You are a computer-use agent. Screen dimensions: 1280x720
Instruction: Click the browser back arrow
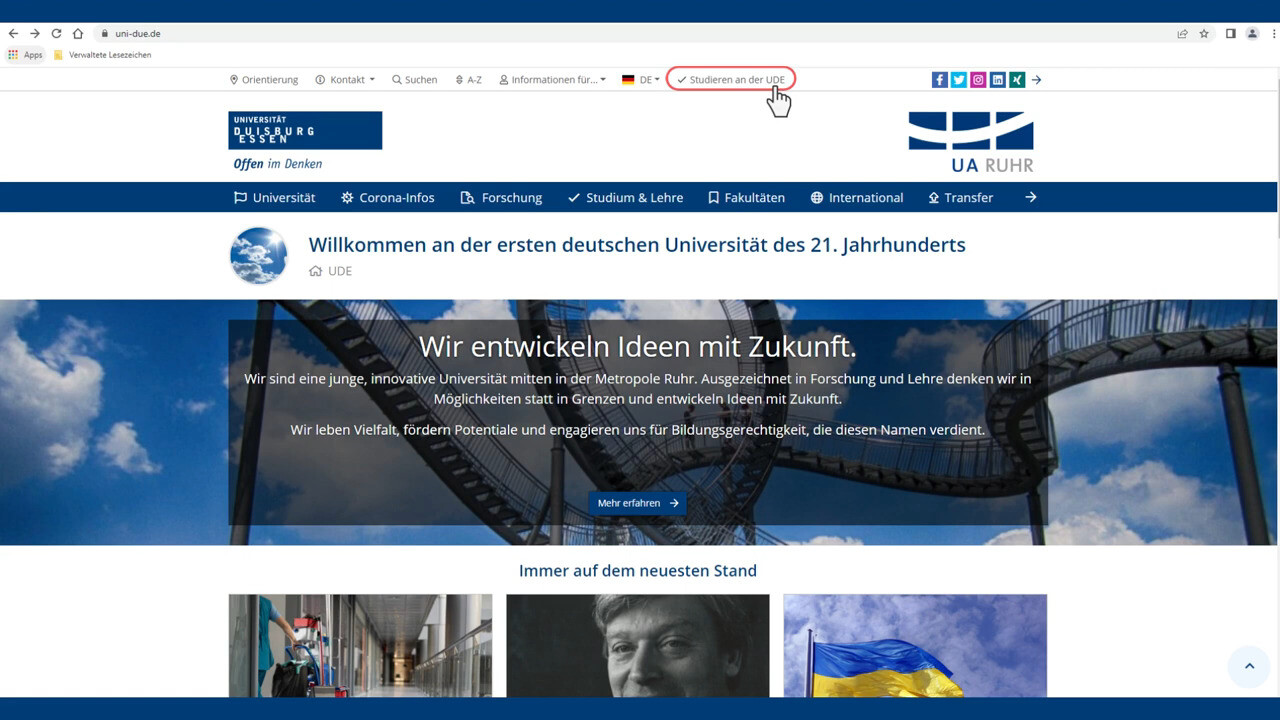point(13,33)
